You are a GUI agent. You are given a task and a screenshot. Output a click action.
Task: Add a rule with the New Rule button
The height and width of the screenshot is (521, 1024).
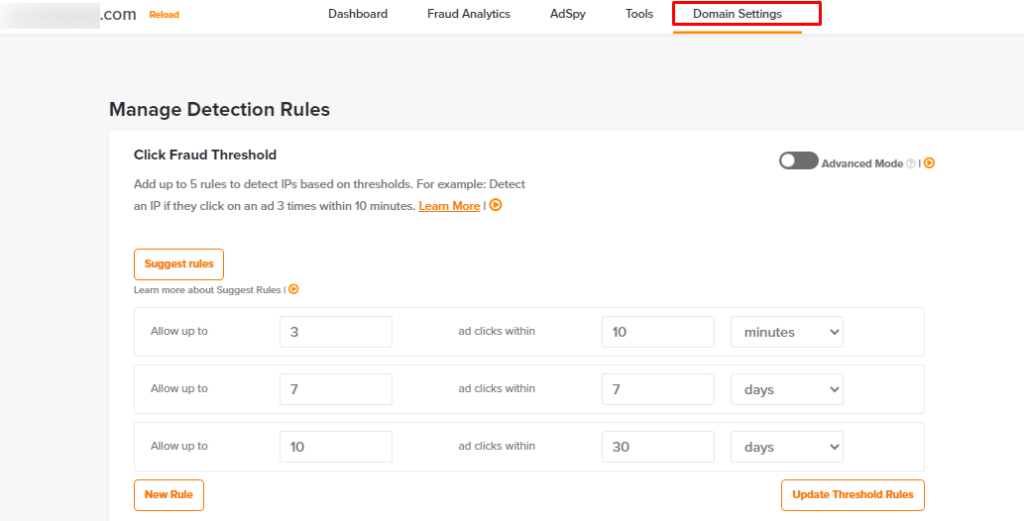click(x=168, y=495)
